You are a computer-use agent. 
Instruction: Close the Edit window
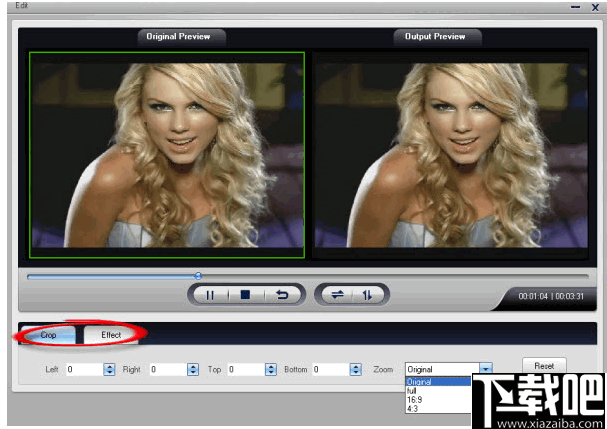pos(595,7)
